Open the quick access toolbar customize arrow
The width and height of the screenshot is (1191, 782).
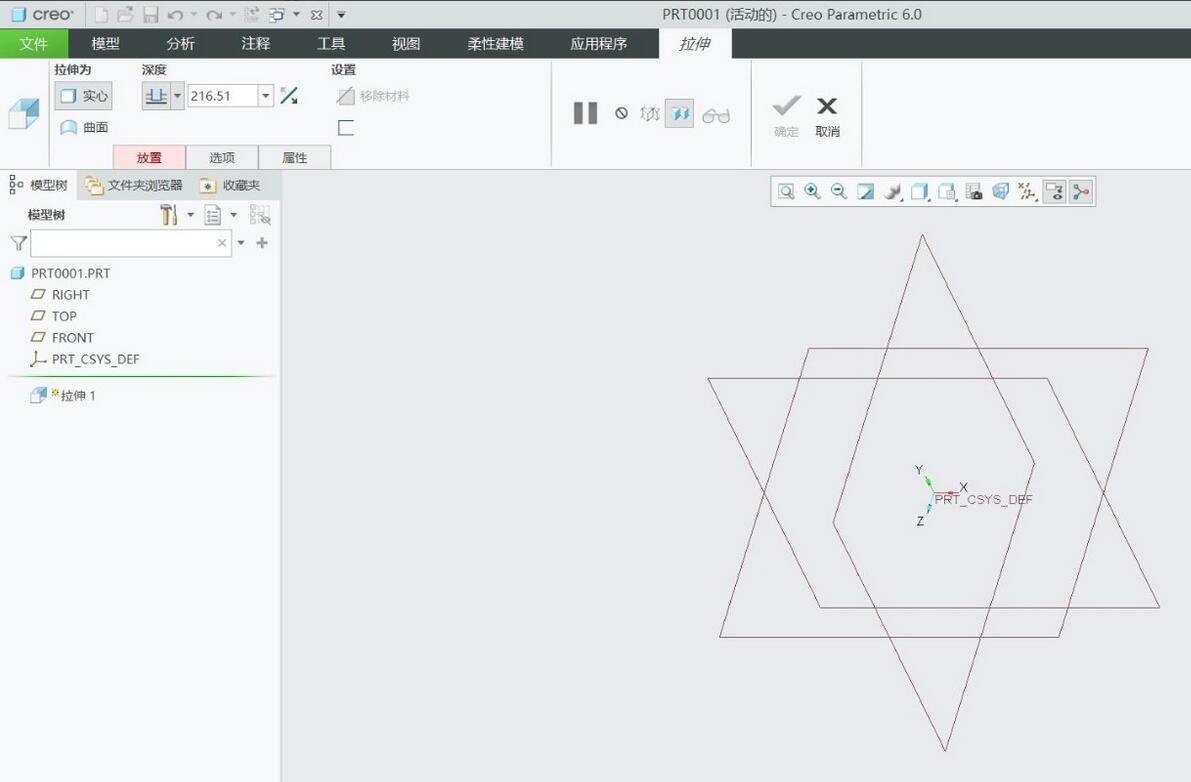point(341,14)
